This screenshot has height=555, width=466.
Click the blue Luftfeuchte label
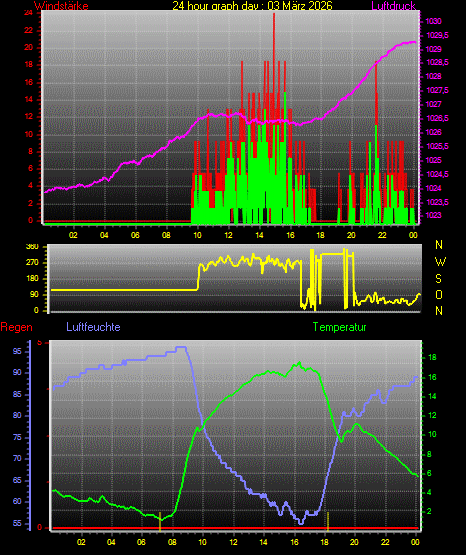pos(93,326)
